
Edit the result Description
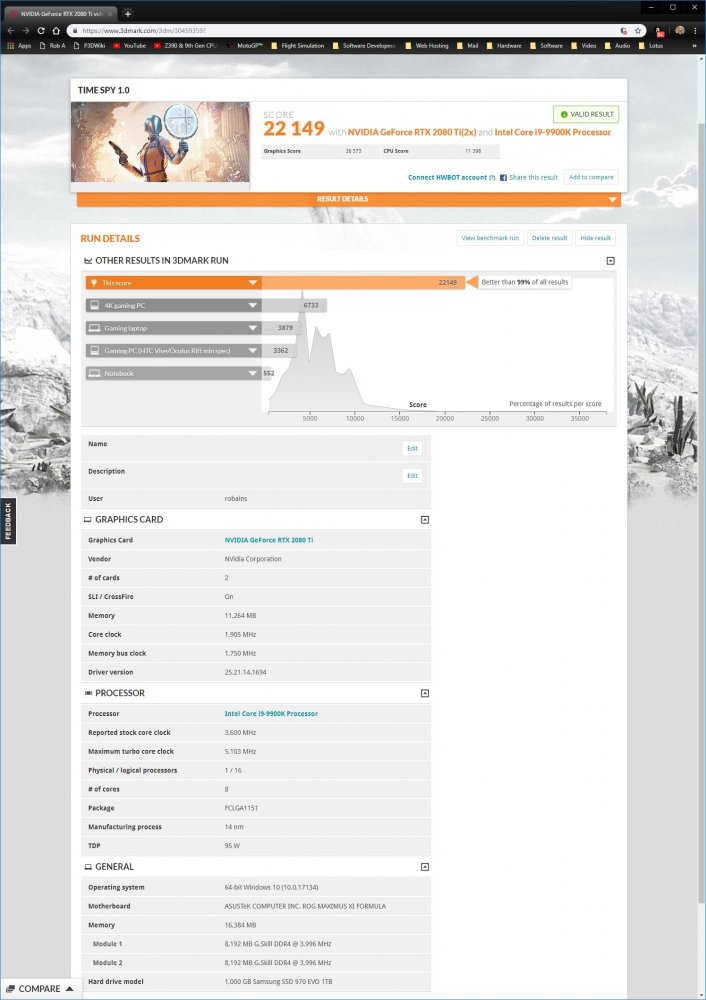(x=412, y=476)
